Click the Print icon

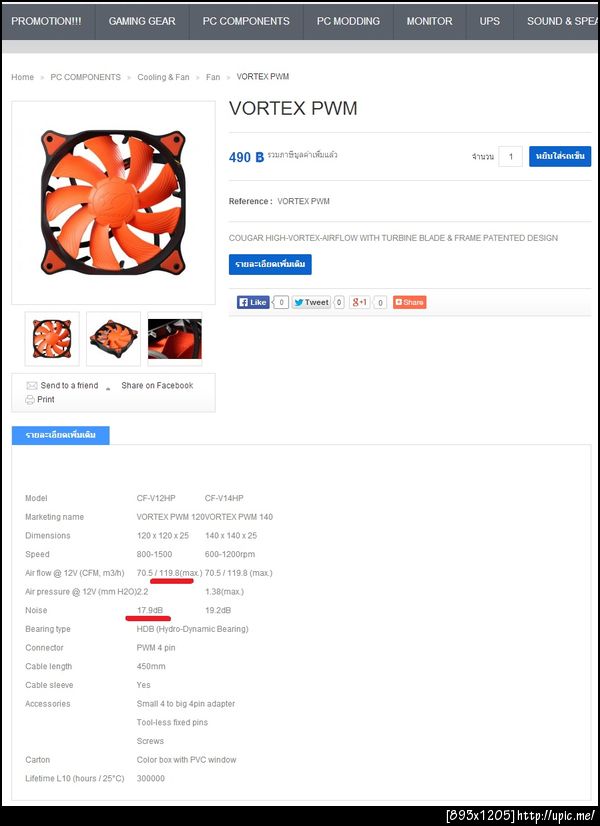(30, 400)
